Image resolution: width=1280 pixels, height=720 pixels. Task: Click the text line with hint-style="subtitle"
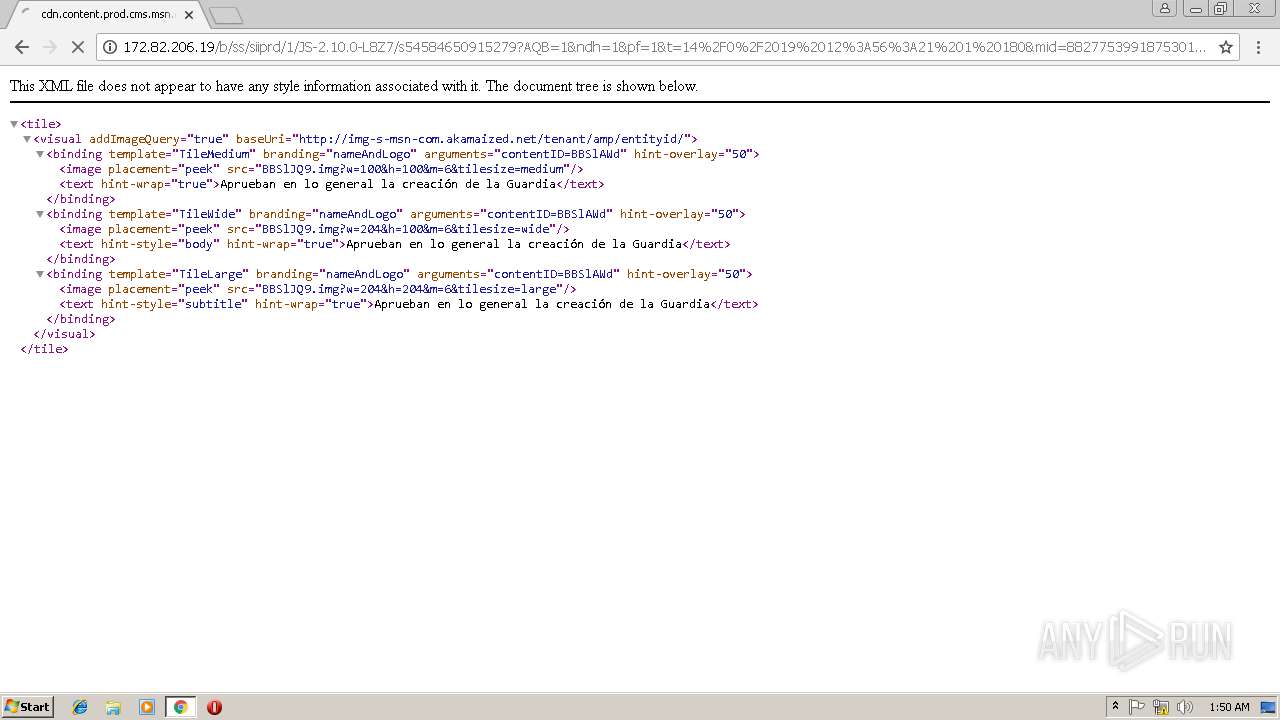[409, 304]
